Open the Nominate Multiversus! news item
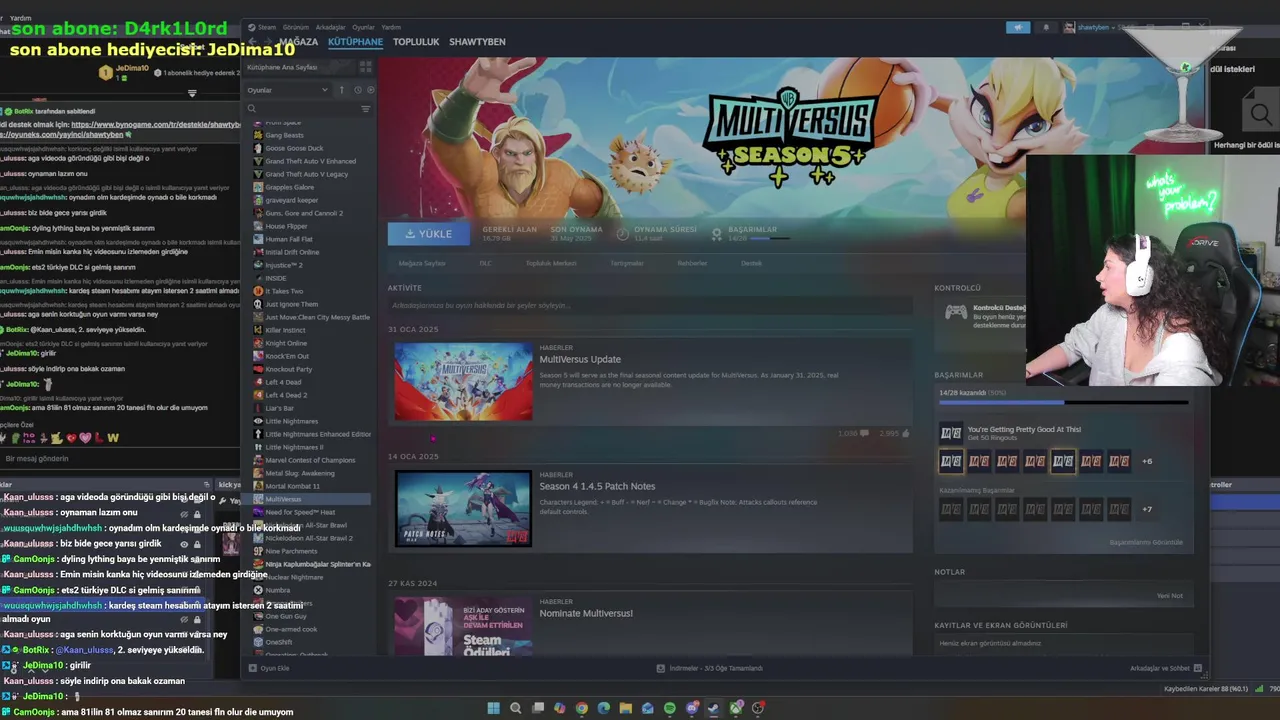This screenshot has height=720, width=1280. 586,613
